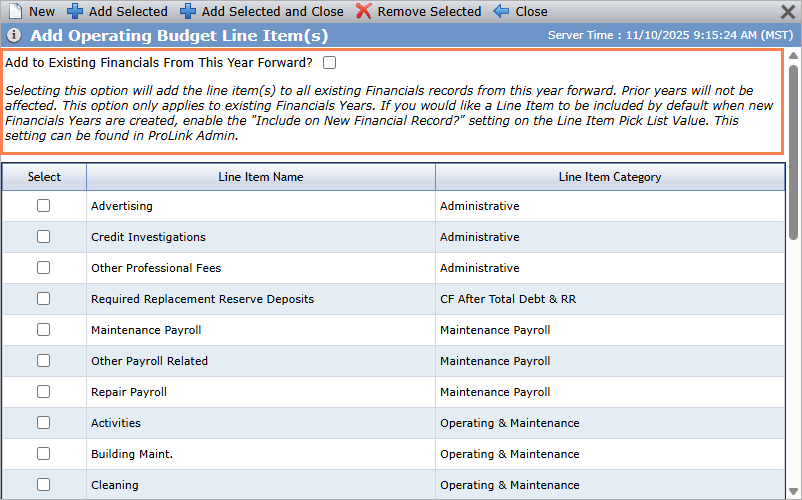Click the blue back arrow Close icon

point(501,11)
